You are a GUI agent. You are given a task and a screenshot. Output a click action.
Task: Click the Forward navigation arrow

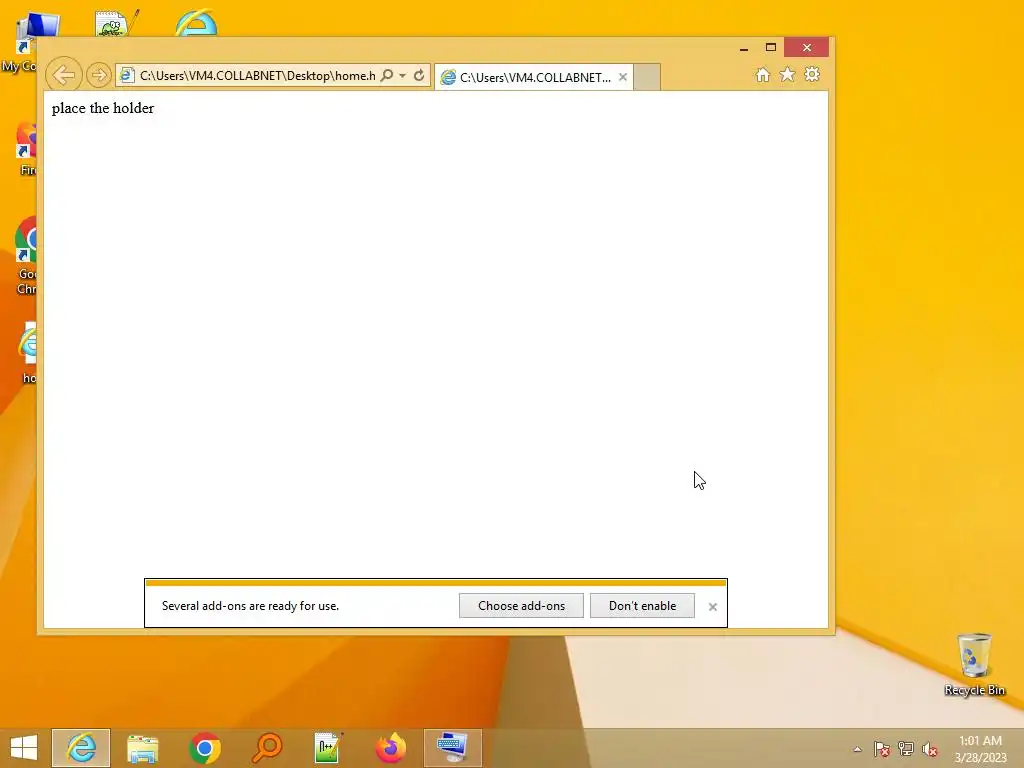(99, 75)
